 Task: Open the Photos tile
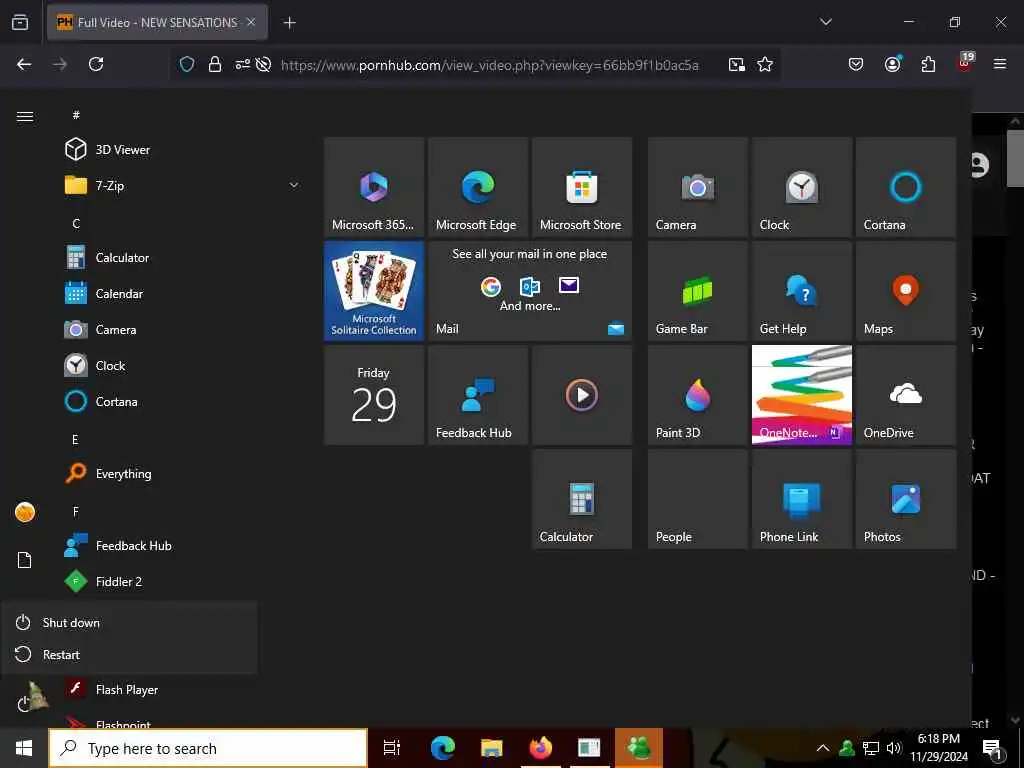coord(905,499)
